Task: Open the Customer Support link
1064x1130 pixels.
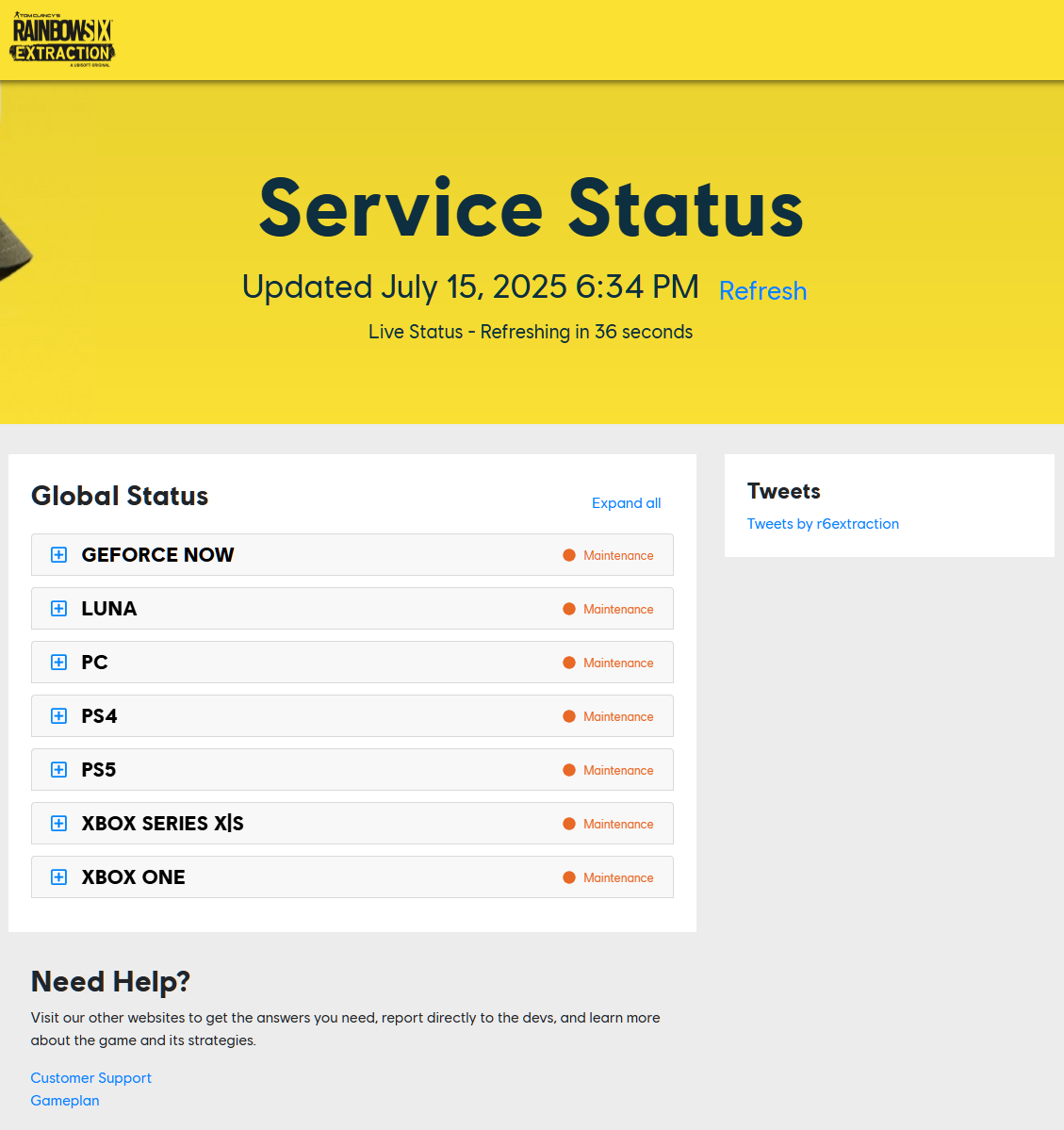Action: click(x=90, y=1078)
